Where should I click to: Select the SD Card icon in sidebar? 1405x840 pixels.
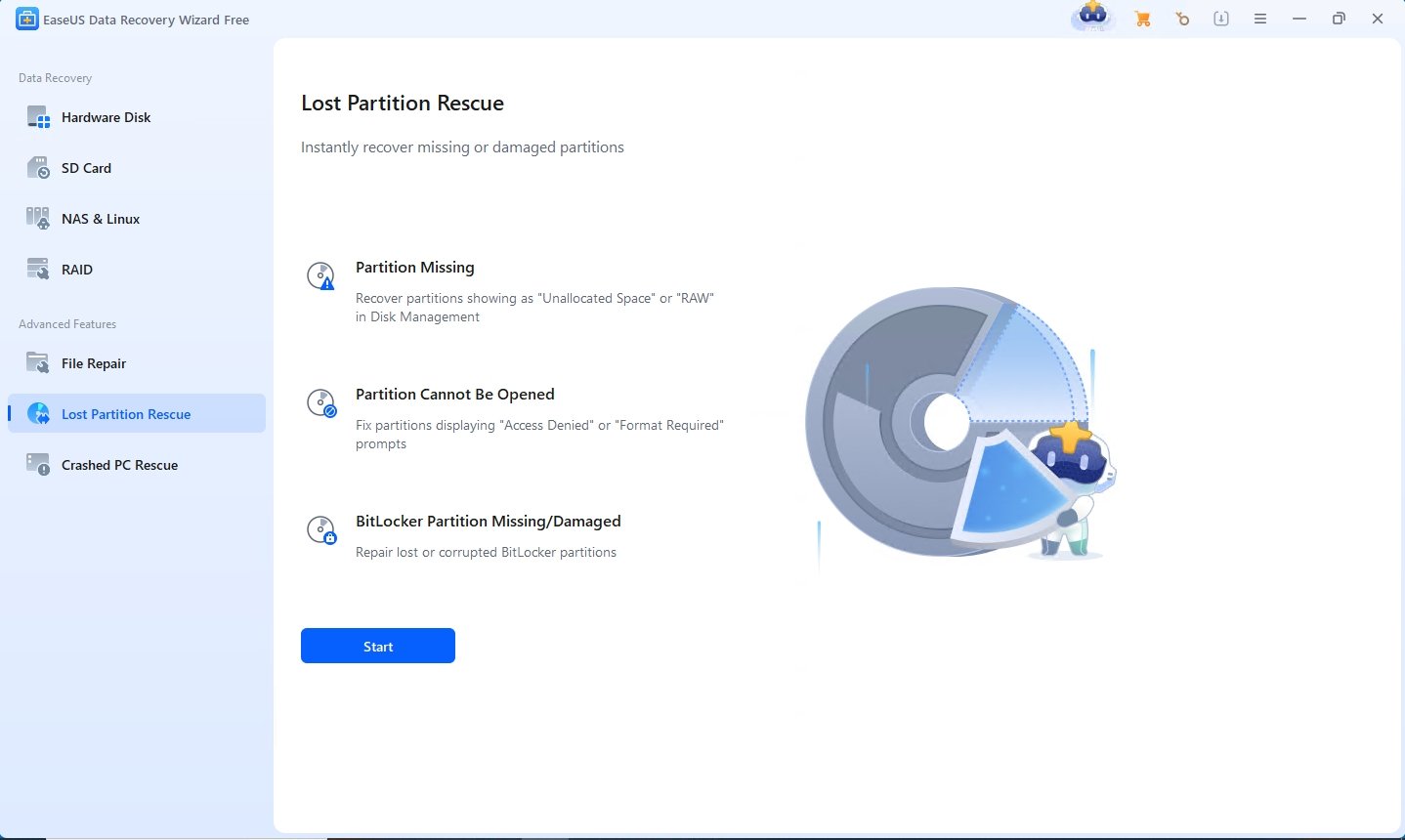pos(38,168)
